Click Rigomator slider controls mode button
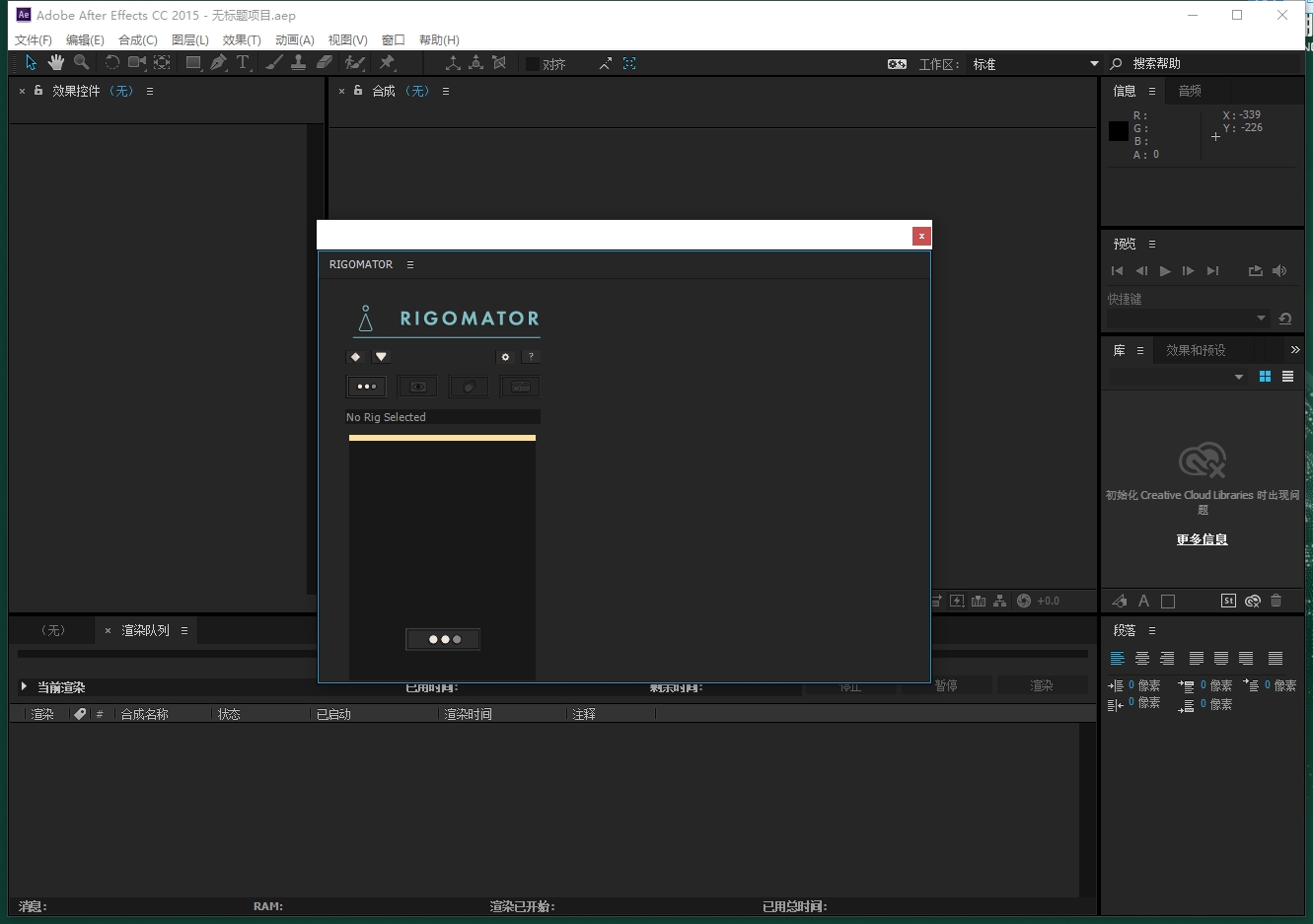 point(520,387)
